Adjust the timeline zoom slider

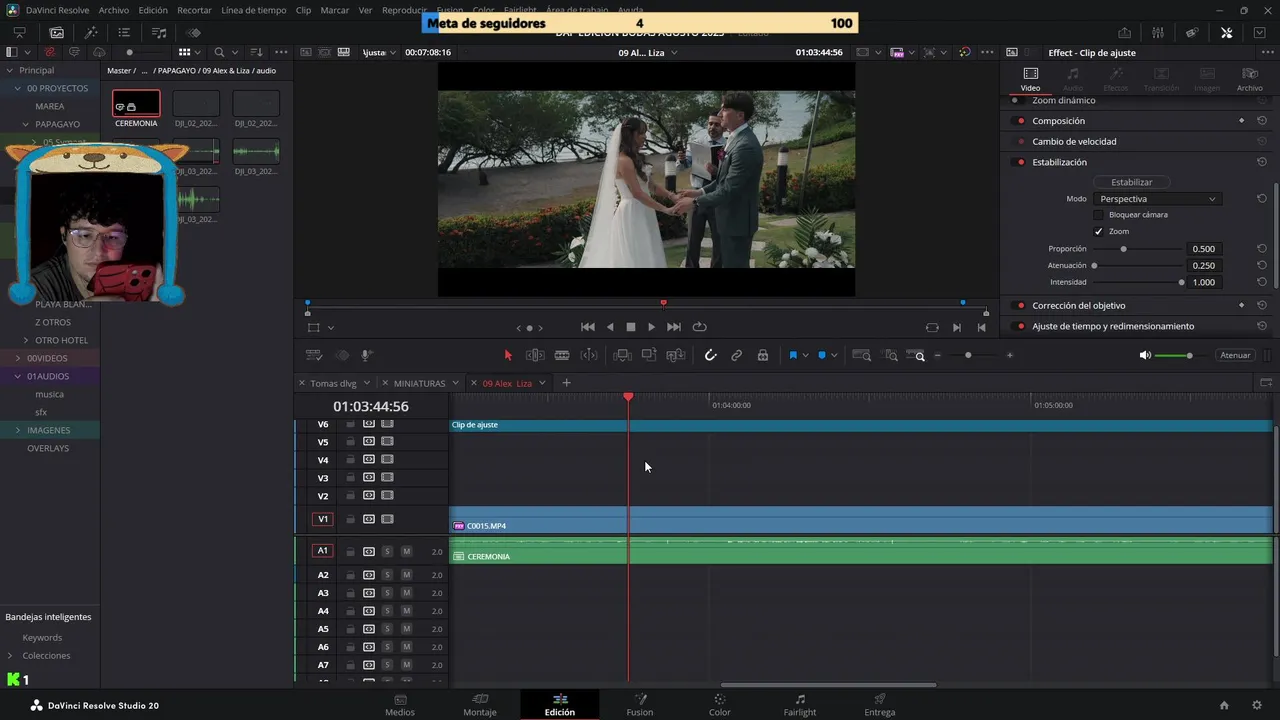tap(968, 355)
